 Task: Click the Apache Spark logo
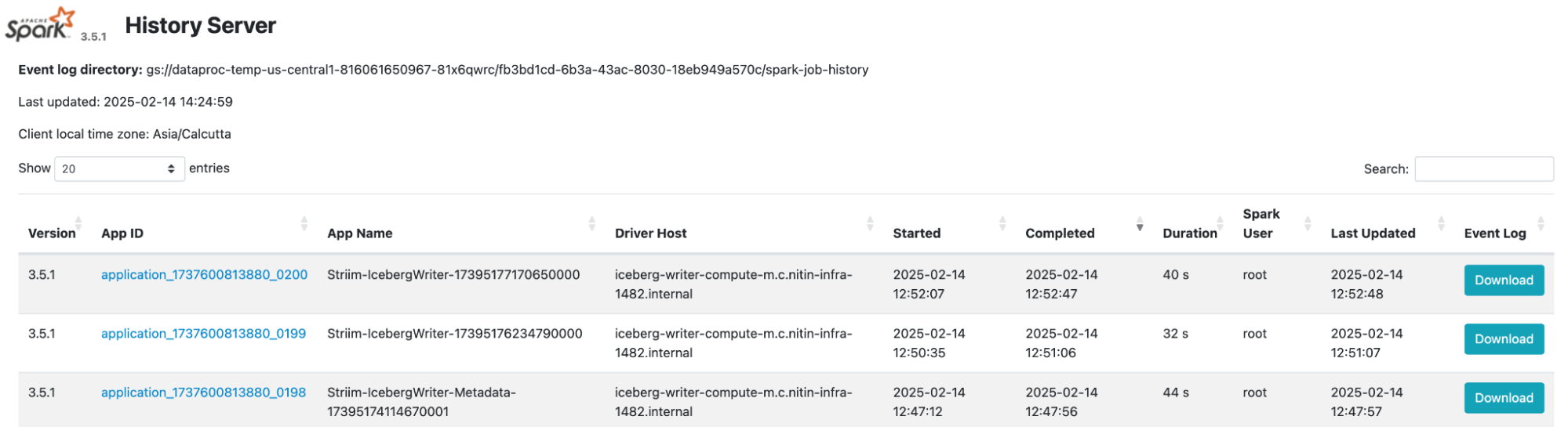pyautogui.click(x=41, y=25)
